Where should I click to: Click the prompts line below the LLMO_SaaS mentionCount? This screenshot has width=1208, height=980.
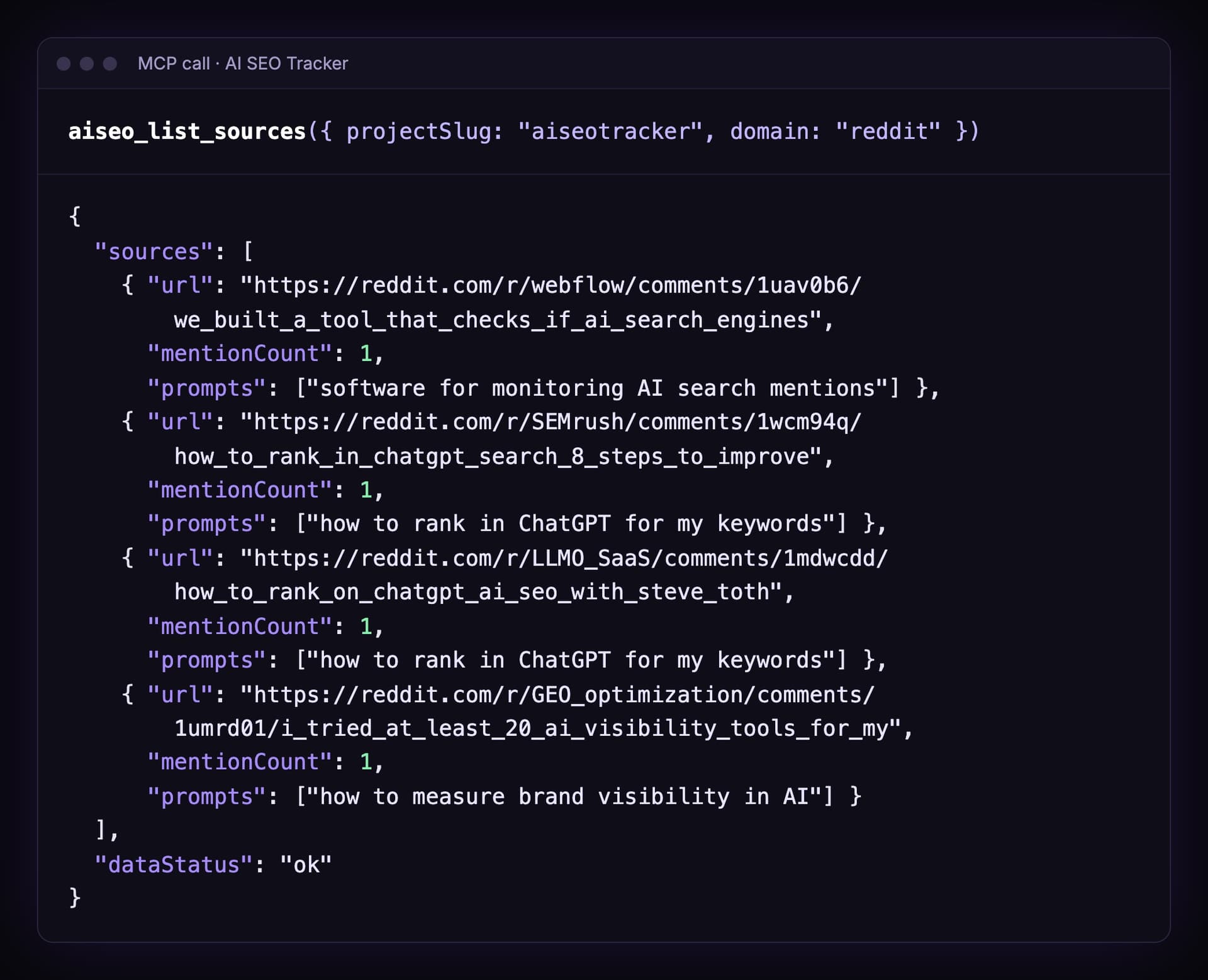tap(517, 660)
